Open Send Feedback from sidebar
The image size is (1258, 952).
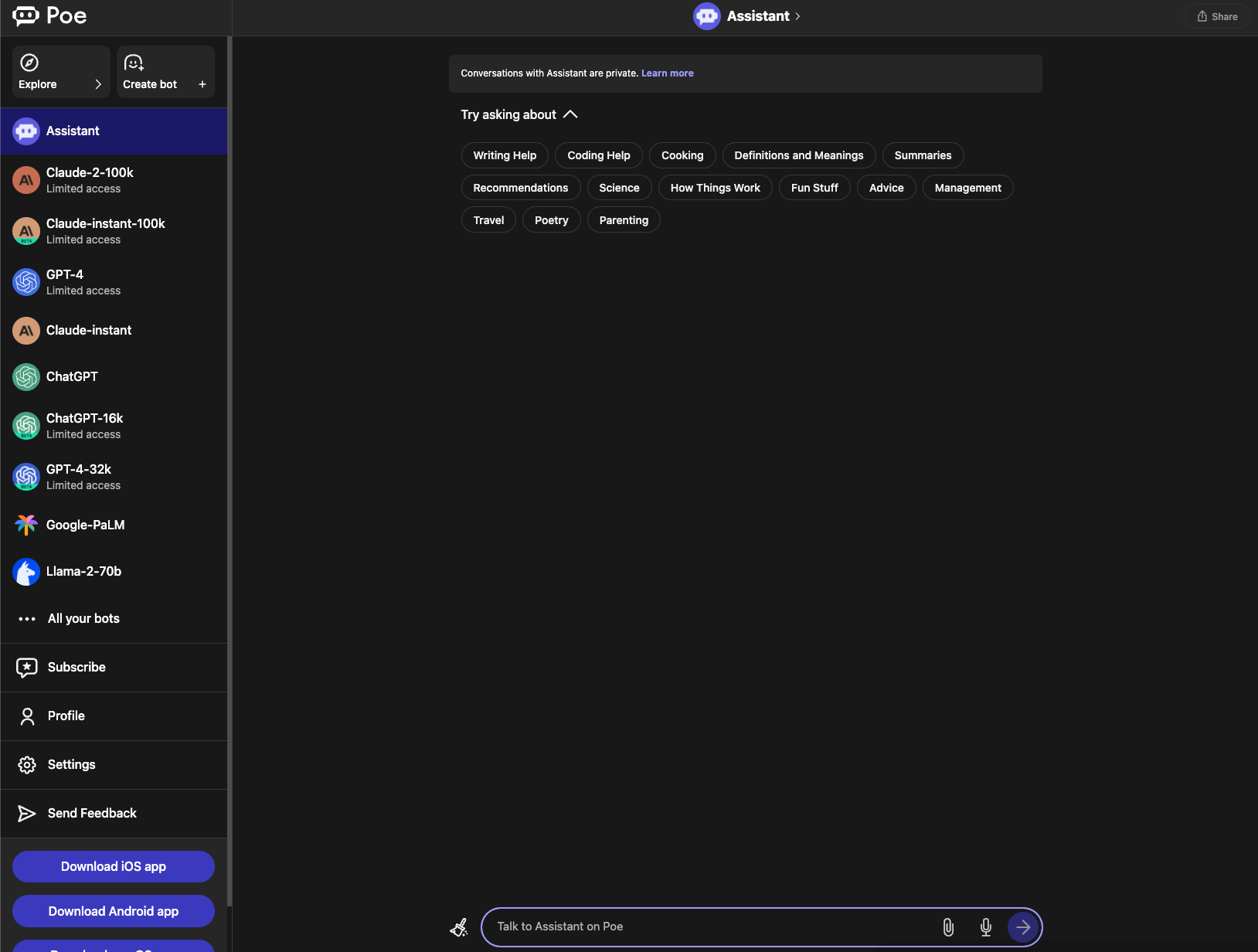[x=114, y=814]
